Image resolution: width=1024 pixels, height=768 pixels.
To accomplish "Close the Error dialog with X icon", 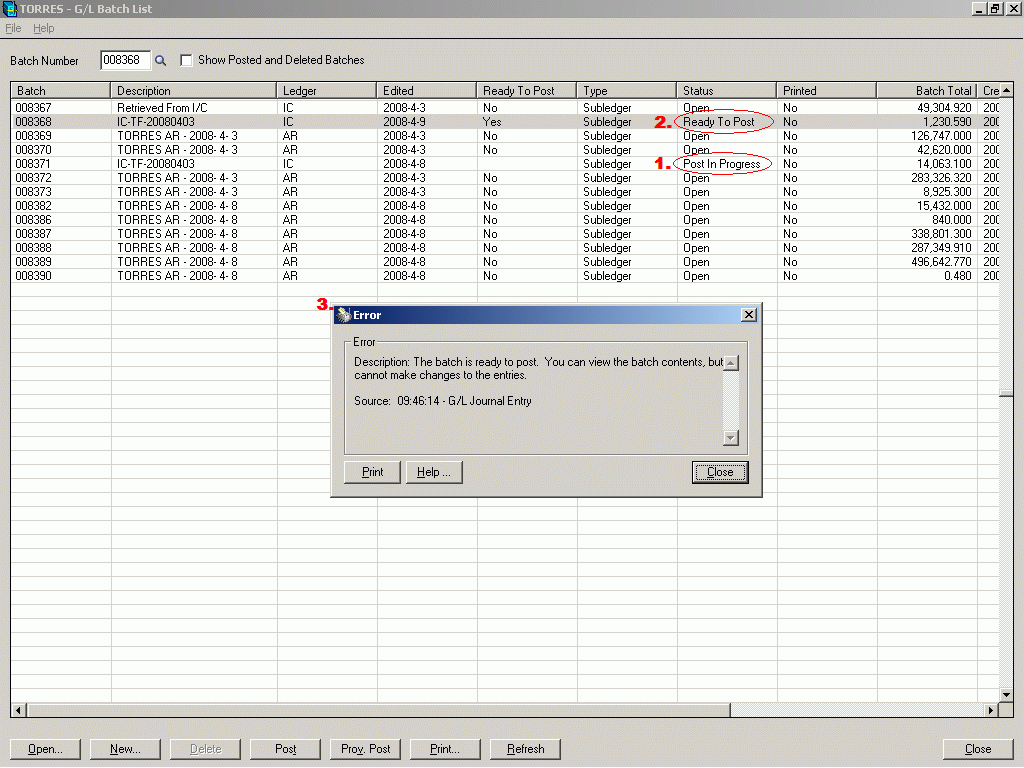I will 748,315.
